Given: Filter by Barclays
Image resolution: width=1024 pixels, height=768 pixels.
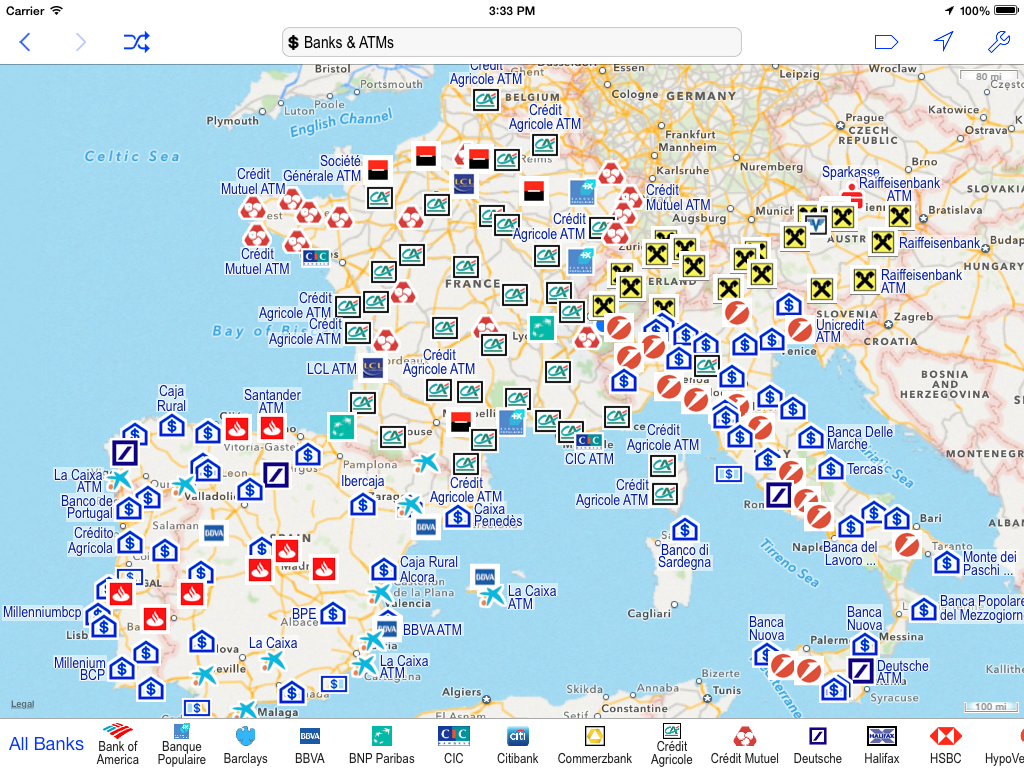Looking at the screenshot, I should 246,744.
